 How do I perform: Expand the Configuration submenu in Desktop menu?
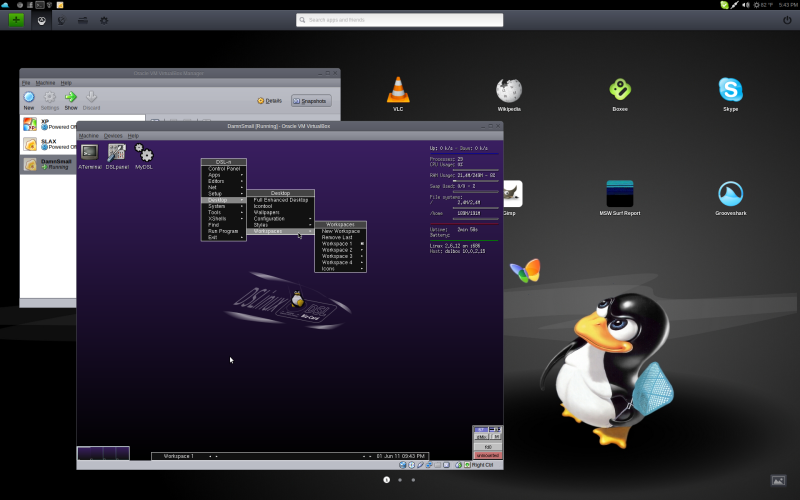click(281, 218)
